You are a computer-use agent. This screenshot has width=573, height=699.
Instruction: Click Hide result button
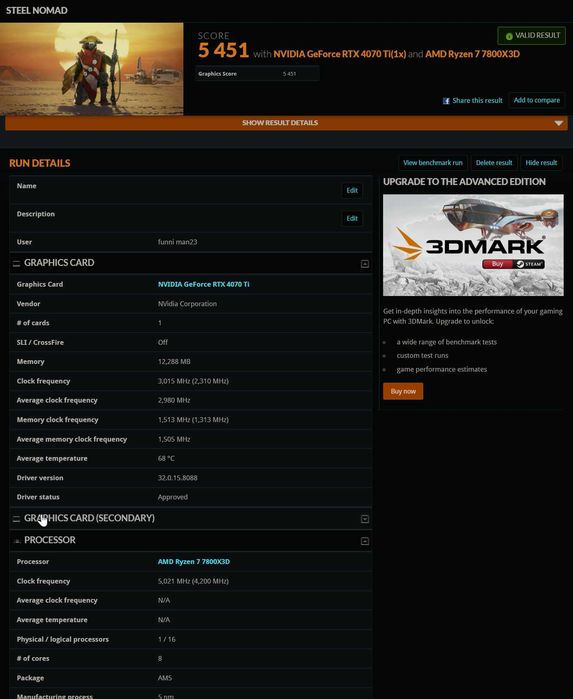tap(541, 163)
